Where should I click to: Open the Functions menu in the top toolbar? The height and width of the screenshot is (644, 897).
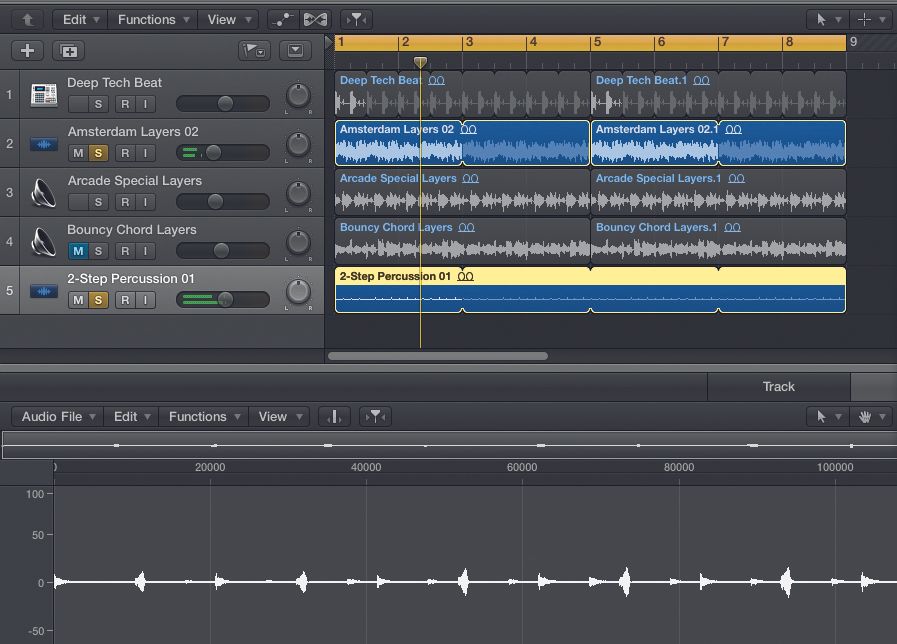pos(146,18)
